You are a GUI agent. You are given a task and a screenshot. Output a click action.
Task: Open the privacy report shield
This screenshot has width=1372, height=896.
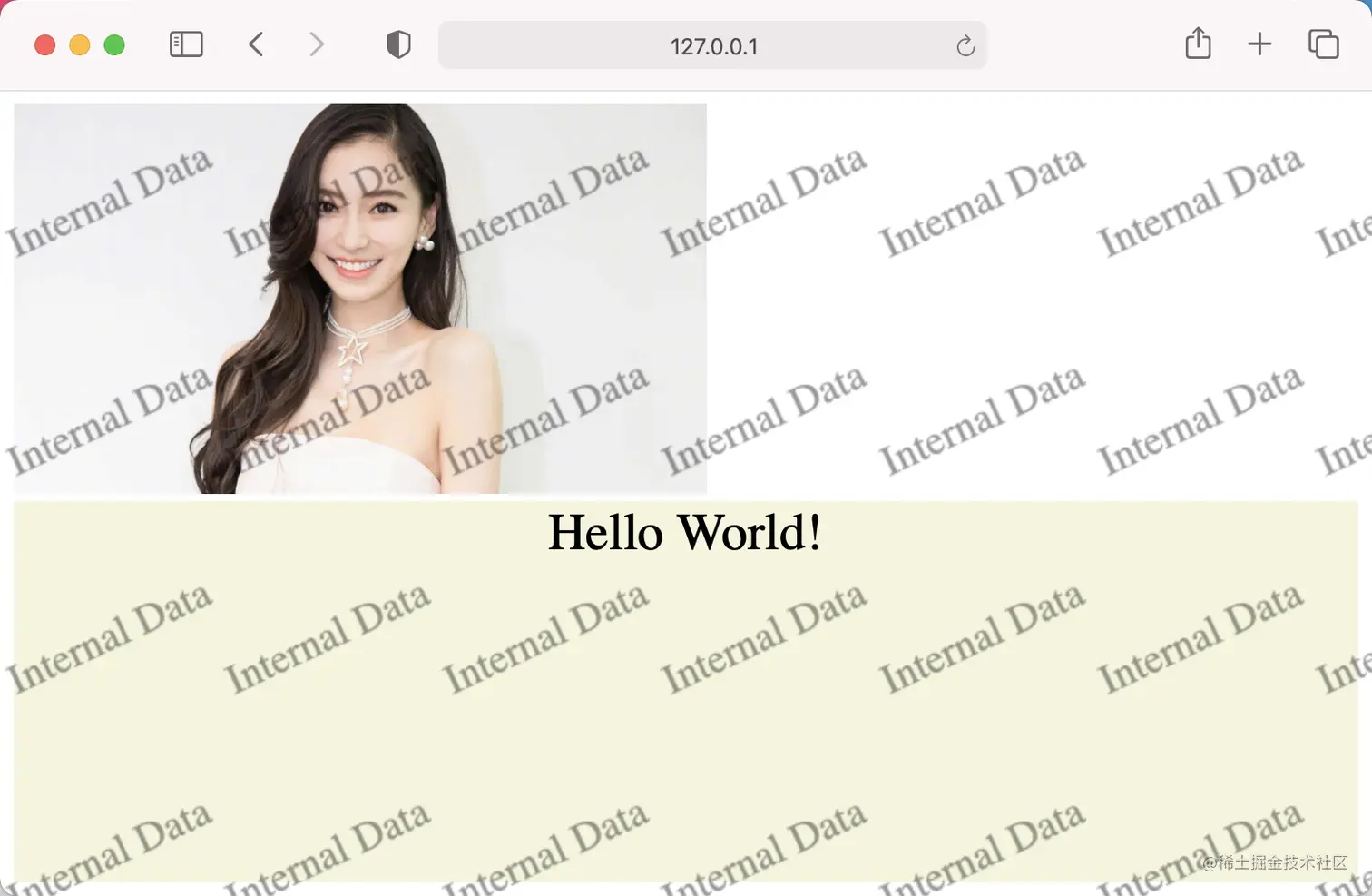pyautogui.click(x=398, y=44)
